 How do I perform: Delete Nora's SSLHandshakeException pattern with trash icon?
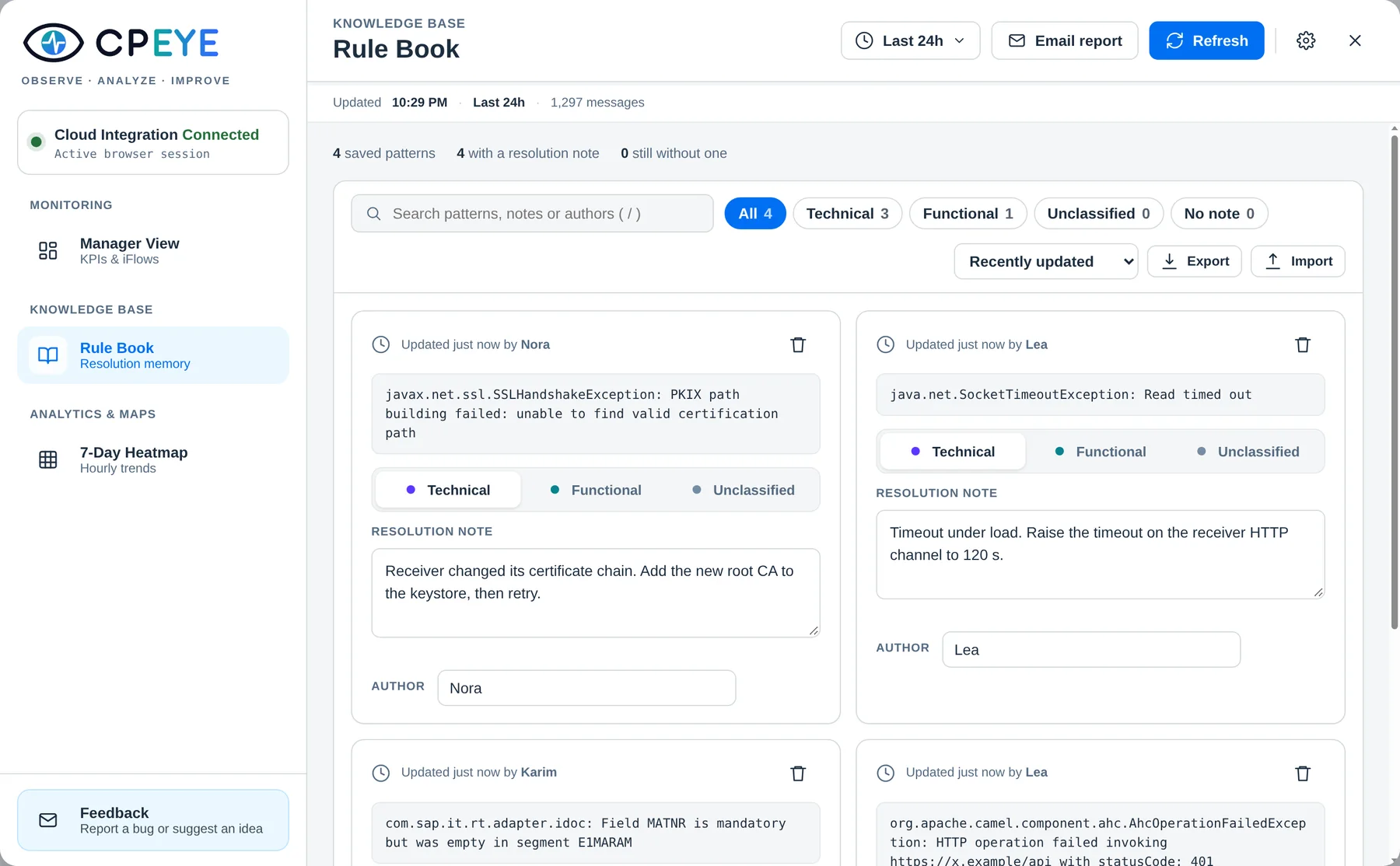point(798,344)
